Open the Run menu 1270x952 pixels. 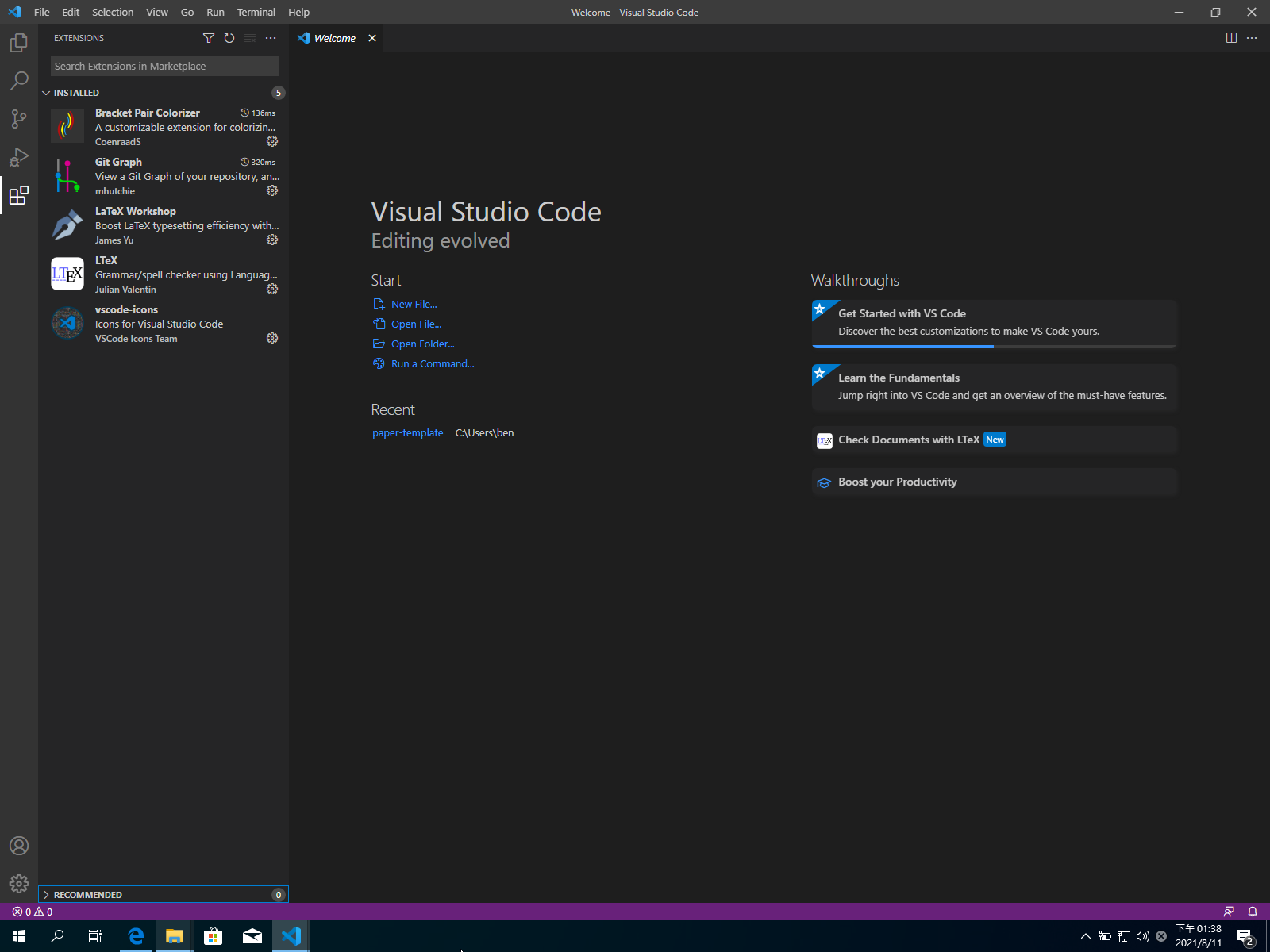click(215, 12)
